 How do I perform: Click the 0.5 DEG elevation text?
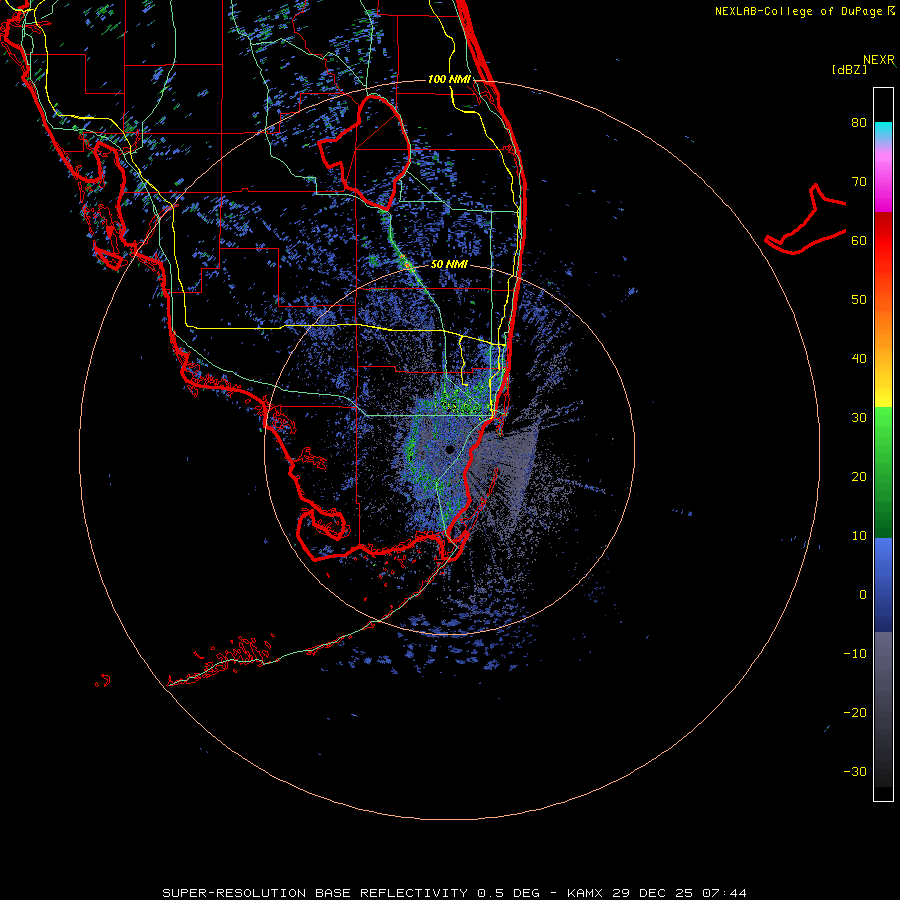[x=509, y=893]
